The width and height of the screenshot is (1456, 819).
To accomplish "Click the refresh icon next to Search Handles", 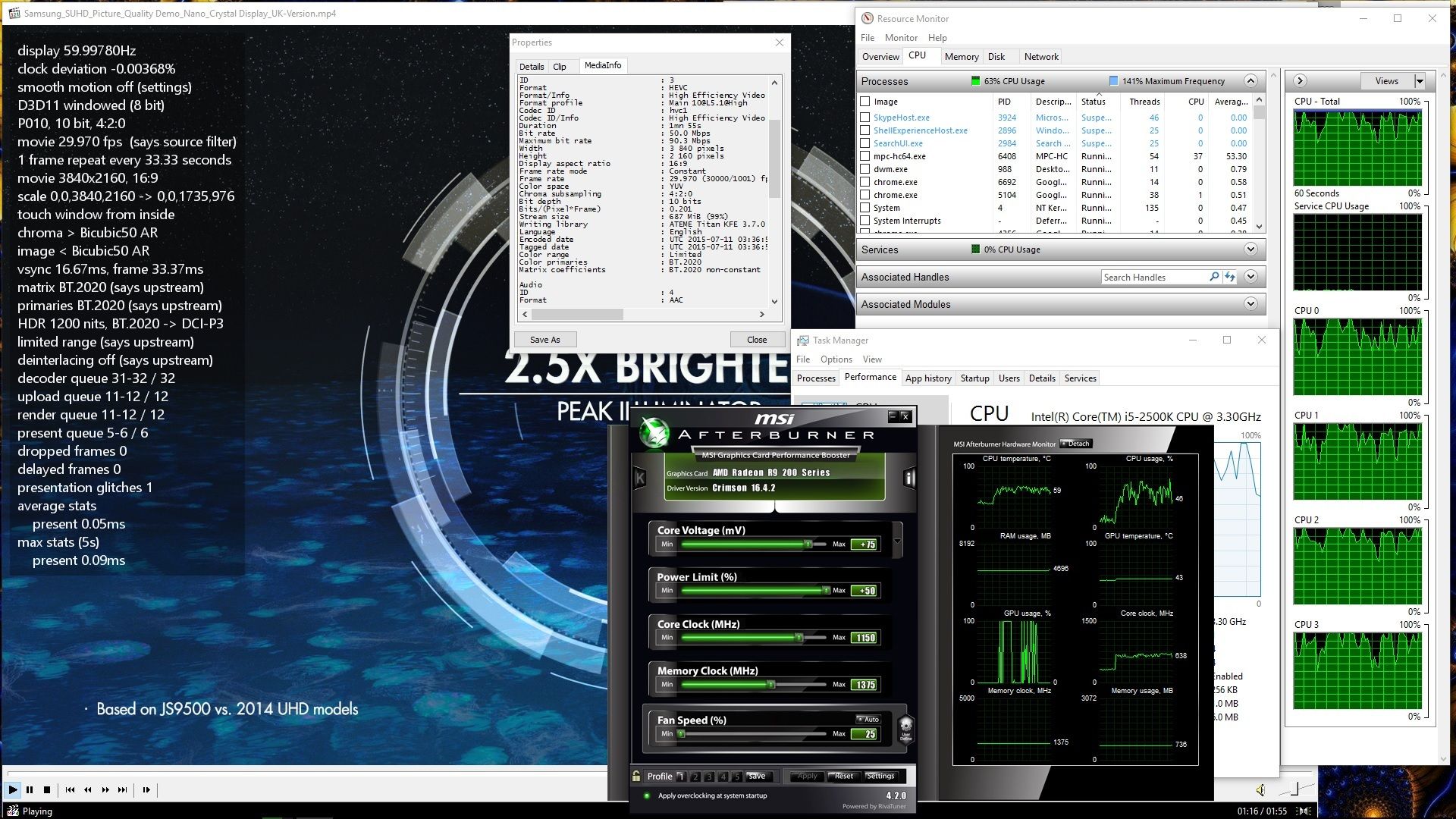I will pyautogui.click(x=1229, y=277).
